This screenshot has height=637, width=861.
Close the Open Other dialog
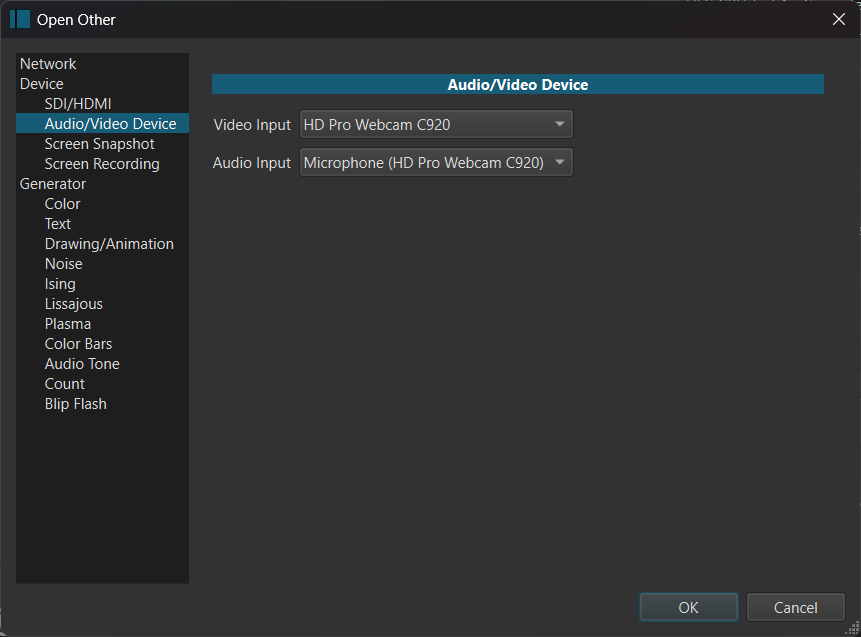(839, 19)
